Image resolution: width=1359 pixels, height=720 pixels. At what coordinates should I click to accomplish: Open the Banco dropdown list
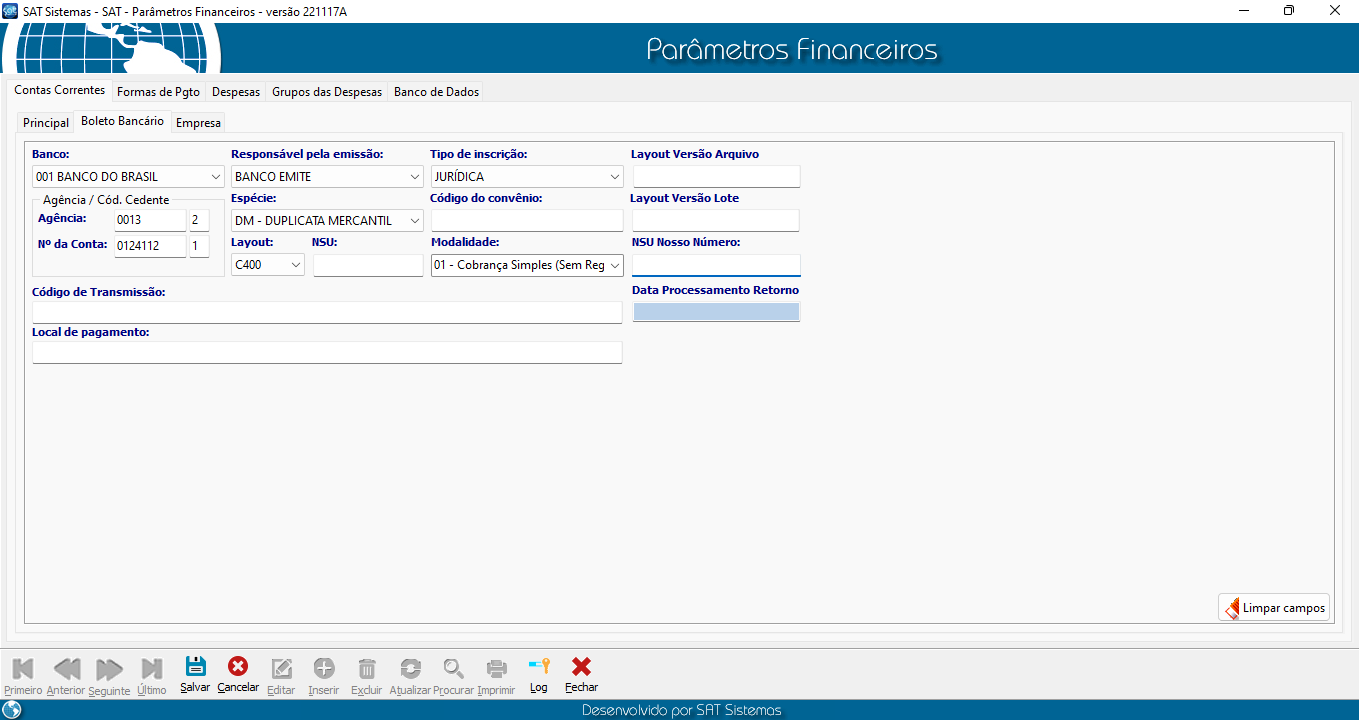click(x=216, y=177)
